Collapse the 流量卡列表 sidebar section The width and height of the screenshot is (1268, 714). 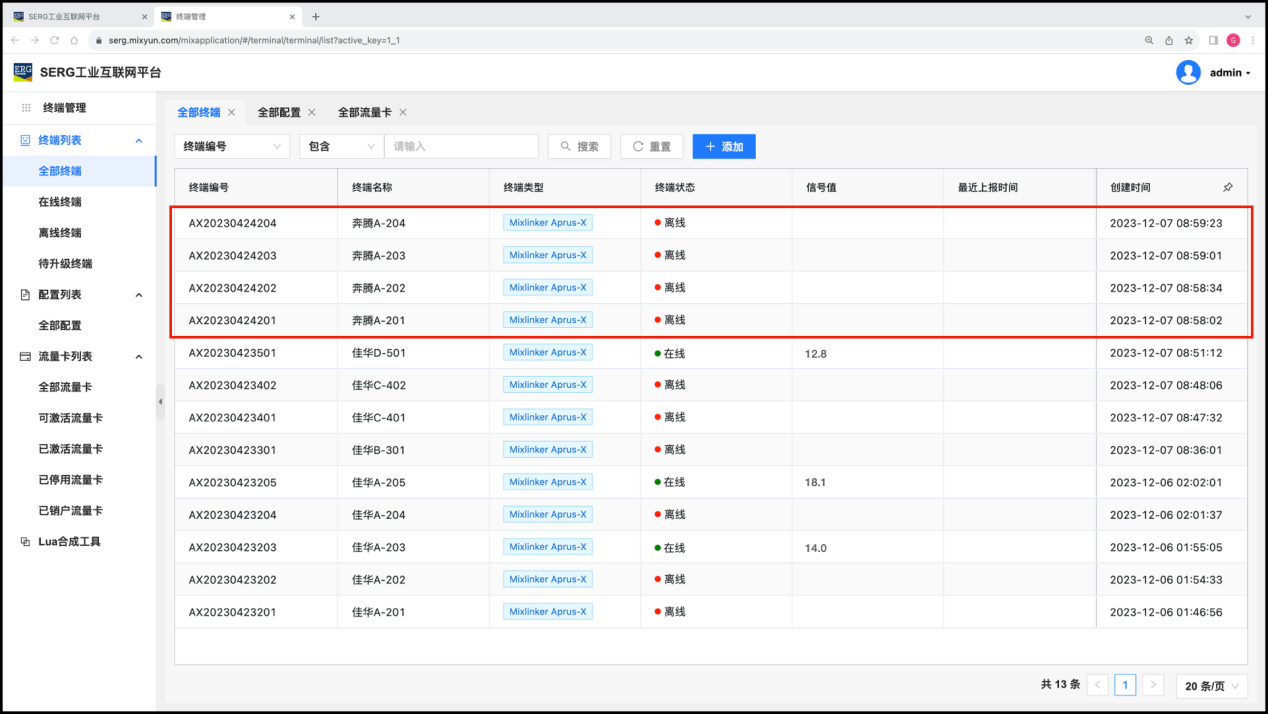point(139,357)
